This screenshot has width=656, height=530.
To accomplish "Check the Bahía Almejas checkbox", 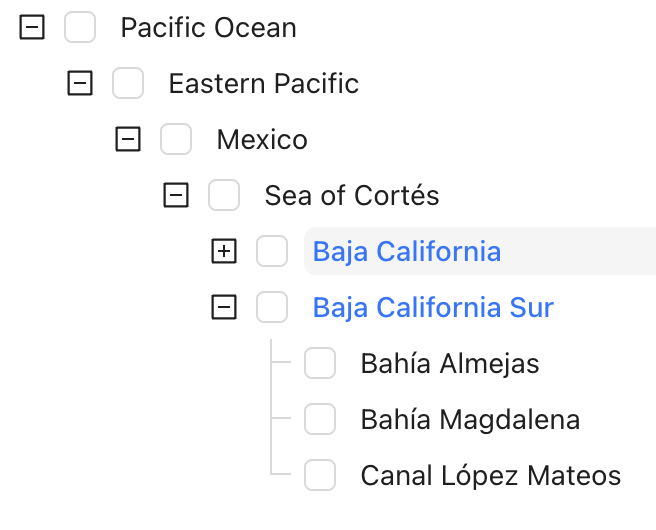I will pos(320,364).
